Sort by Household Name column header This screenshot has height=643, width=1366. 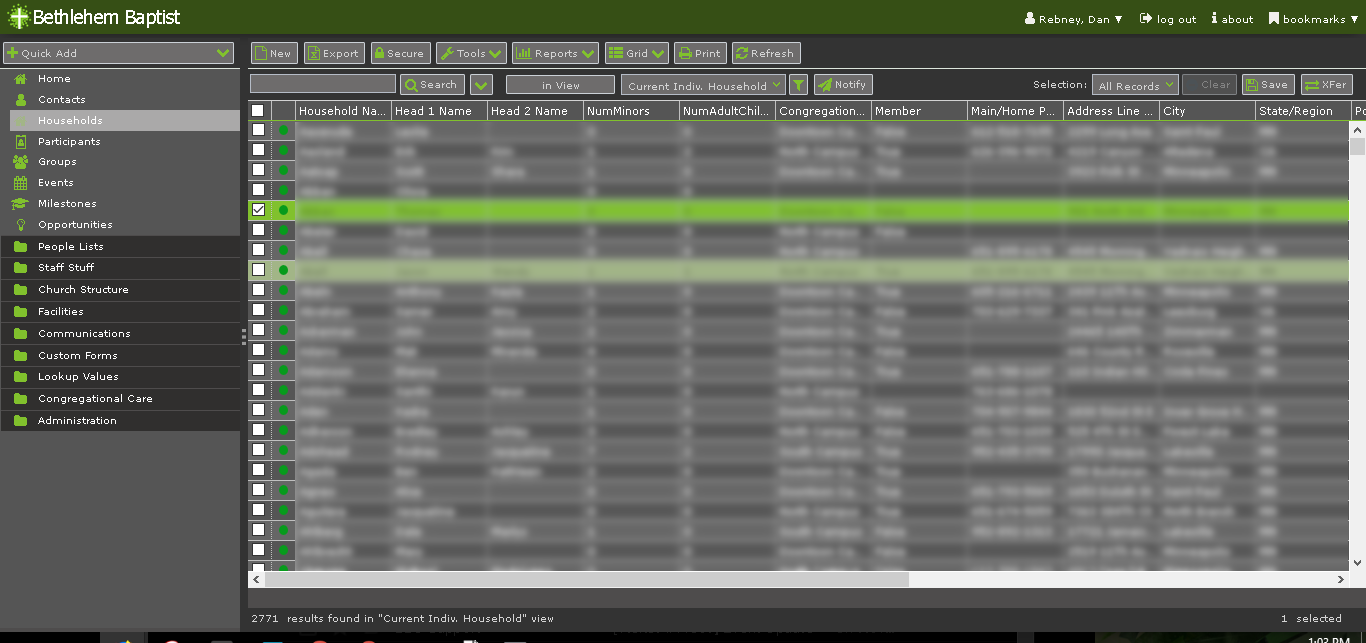pos(342,111)
